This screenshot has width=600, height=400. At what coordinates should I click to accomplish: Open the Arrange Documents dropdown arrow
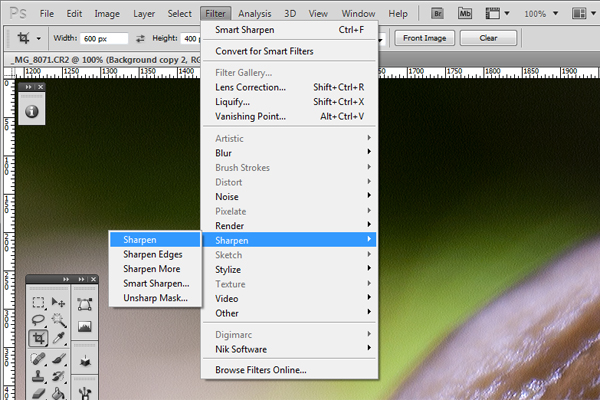(593, 13)
